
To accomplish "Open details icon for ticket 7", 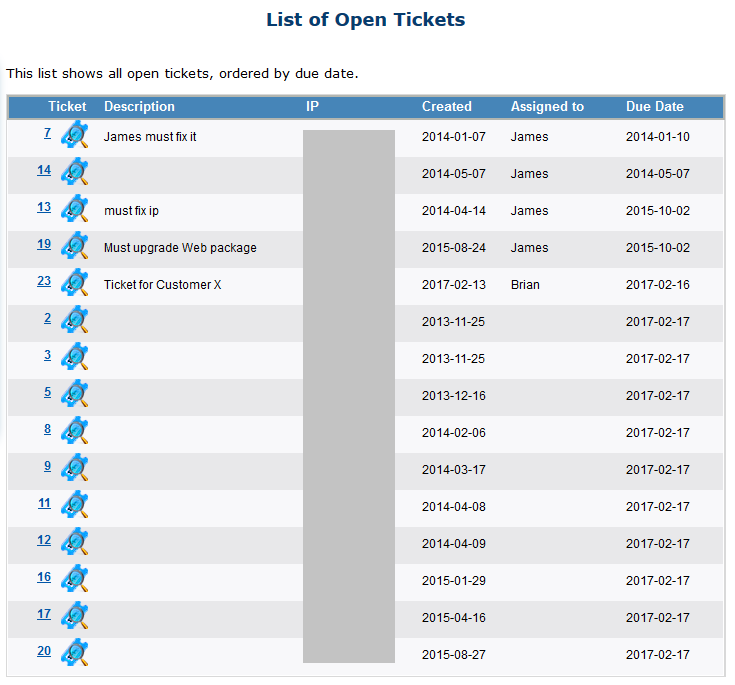I will 75,134.
